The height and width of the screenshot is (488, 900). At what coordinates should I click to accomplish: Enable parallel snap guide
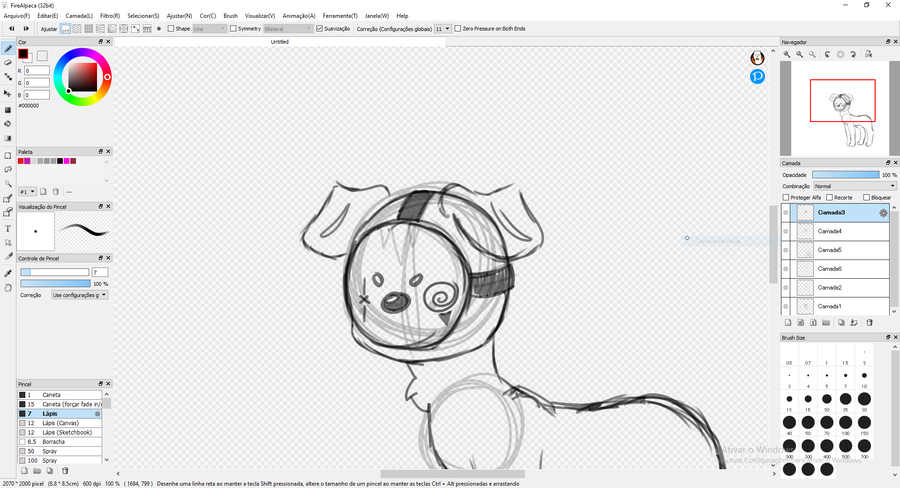(77, 29)
